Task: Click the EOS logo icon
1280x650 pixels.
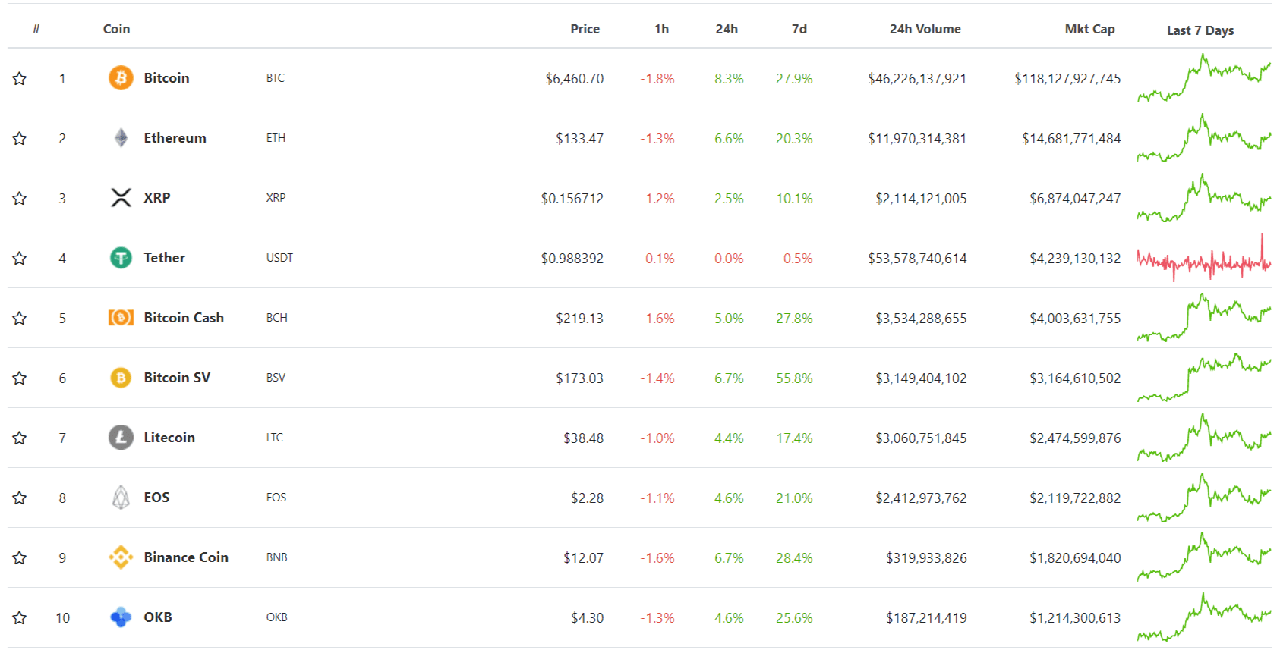Action: pyautogui.click(x=120, y=497)
